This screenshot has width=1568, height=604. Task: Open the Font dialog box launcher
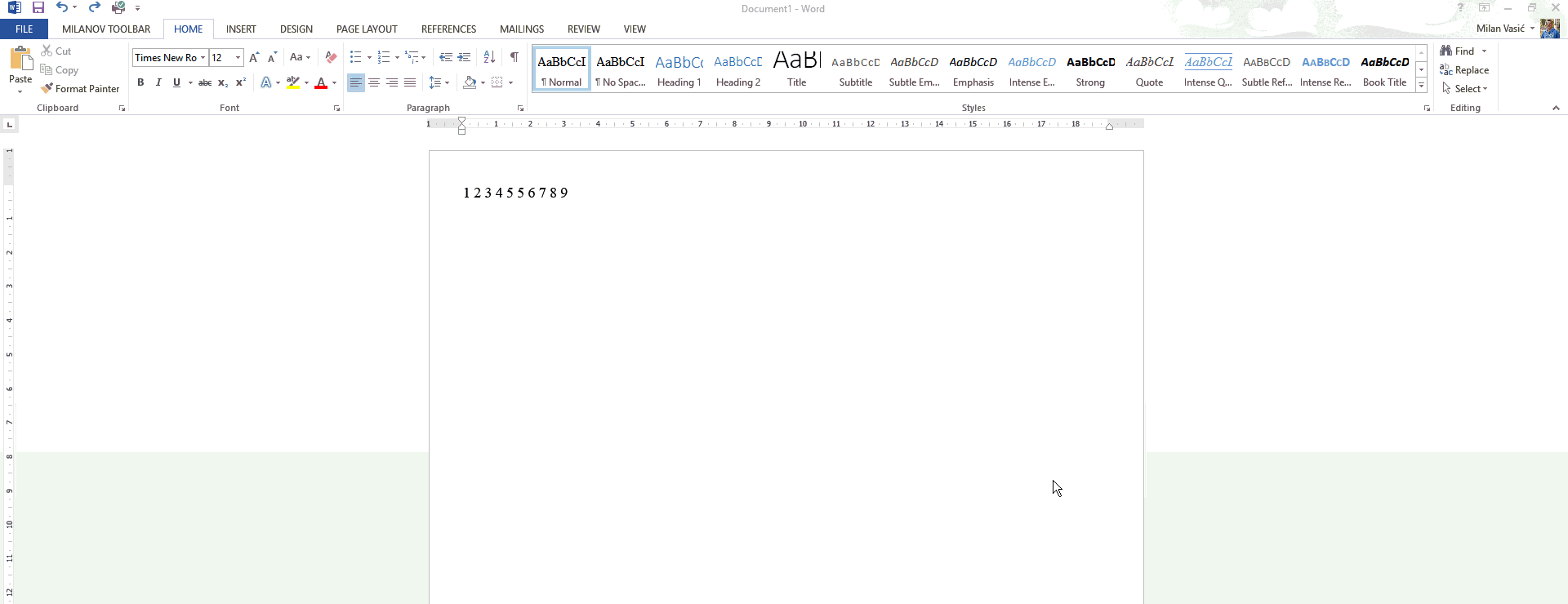(336, 108)
